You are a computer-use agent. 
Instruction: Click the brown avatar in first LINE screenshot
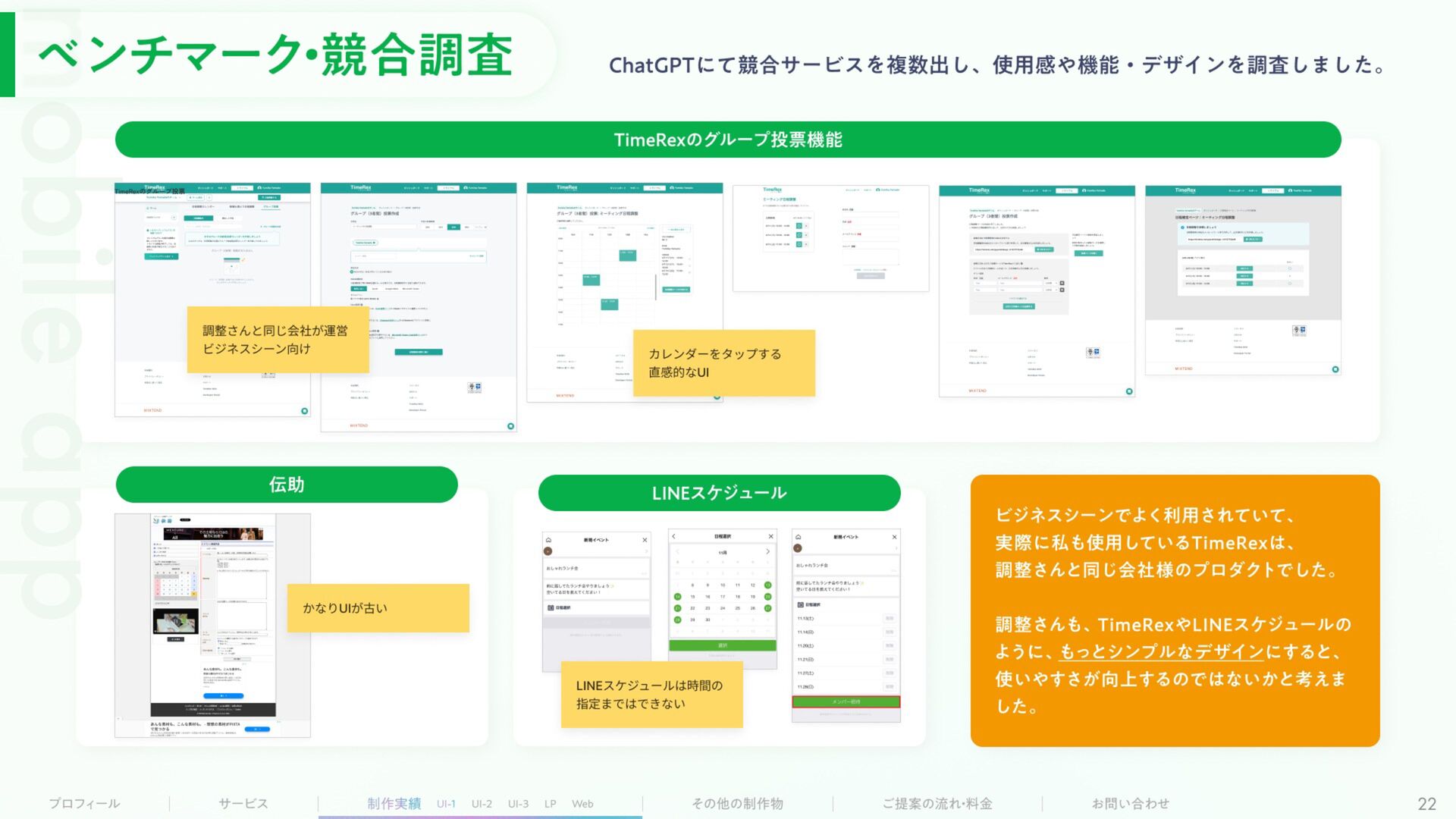coord(548,551)
